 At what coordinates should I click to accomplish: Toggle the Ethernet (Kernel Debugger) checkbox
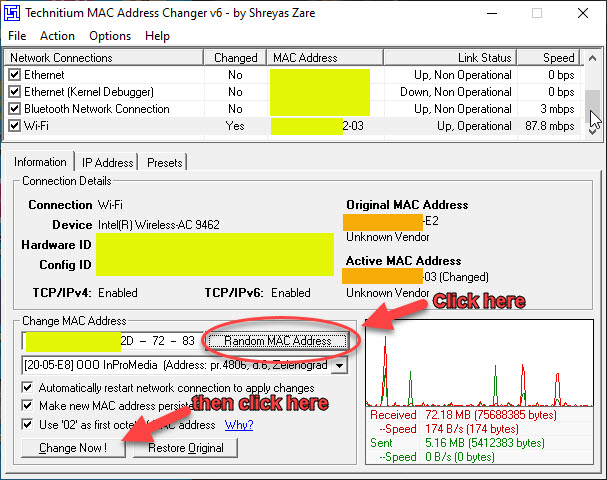click(14, 92)
